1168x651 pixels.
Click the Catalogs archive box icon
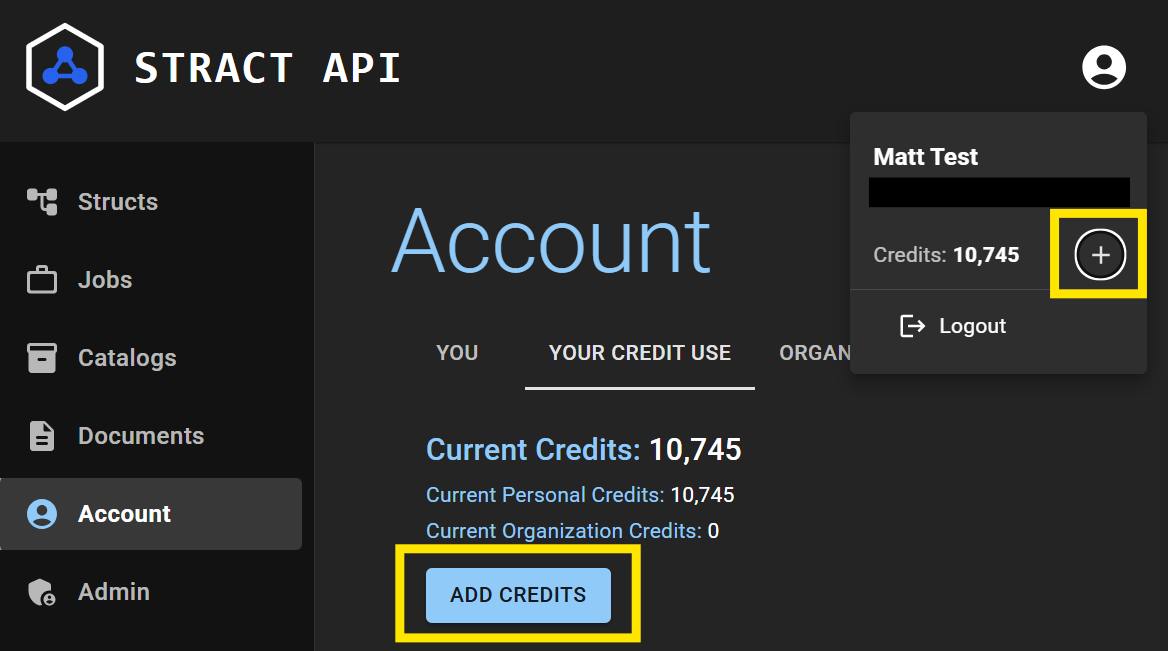point(42,358)
